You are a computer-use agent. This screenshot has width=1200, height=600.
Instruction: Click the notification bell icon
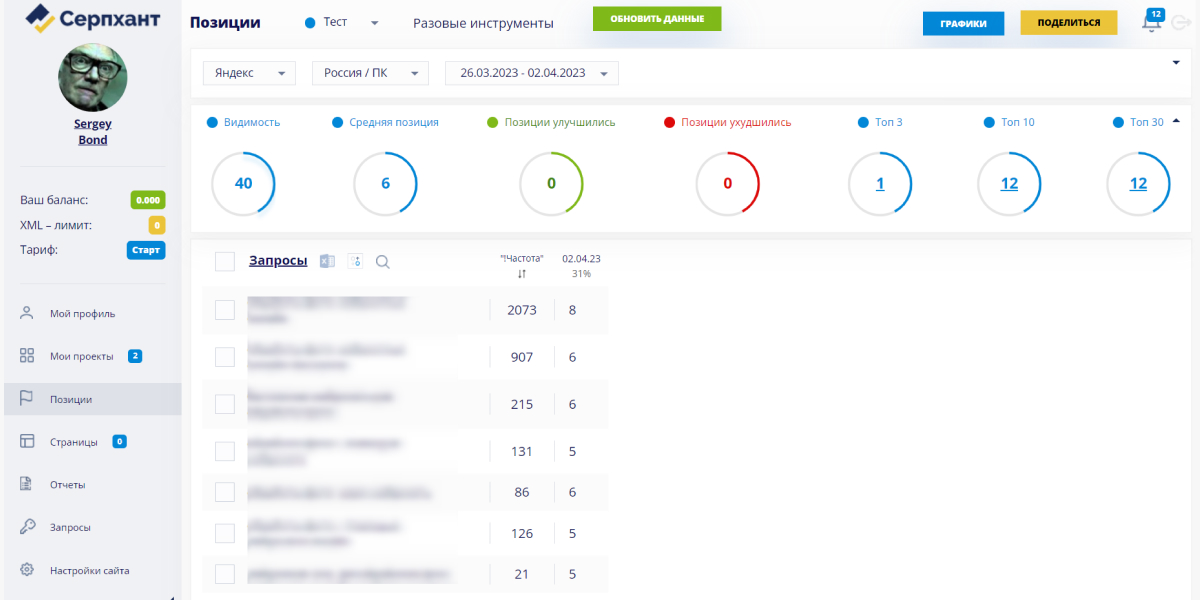(x=1151, y=22)
